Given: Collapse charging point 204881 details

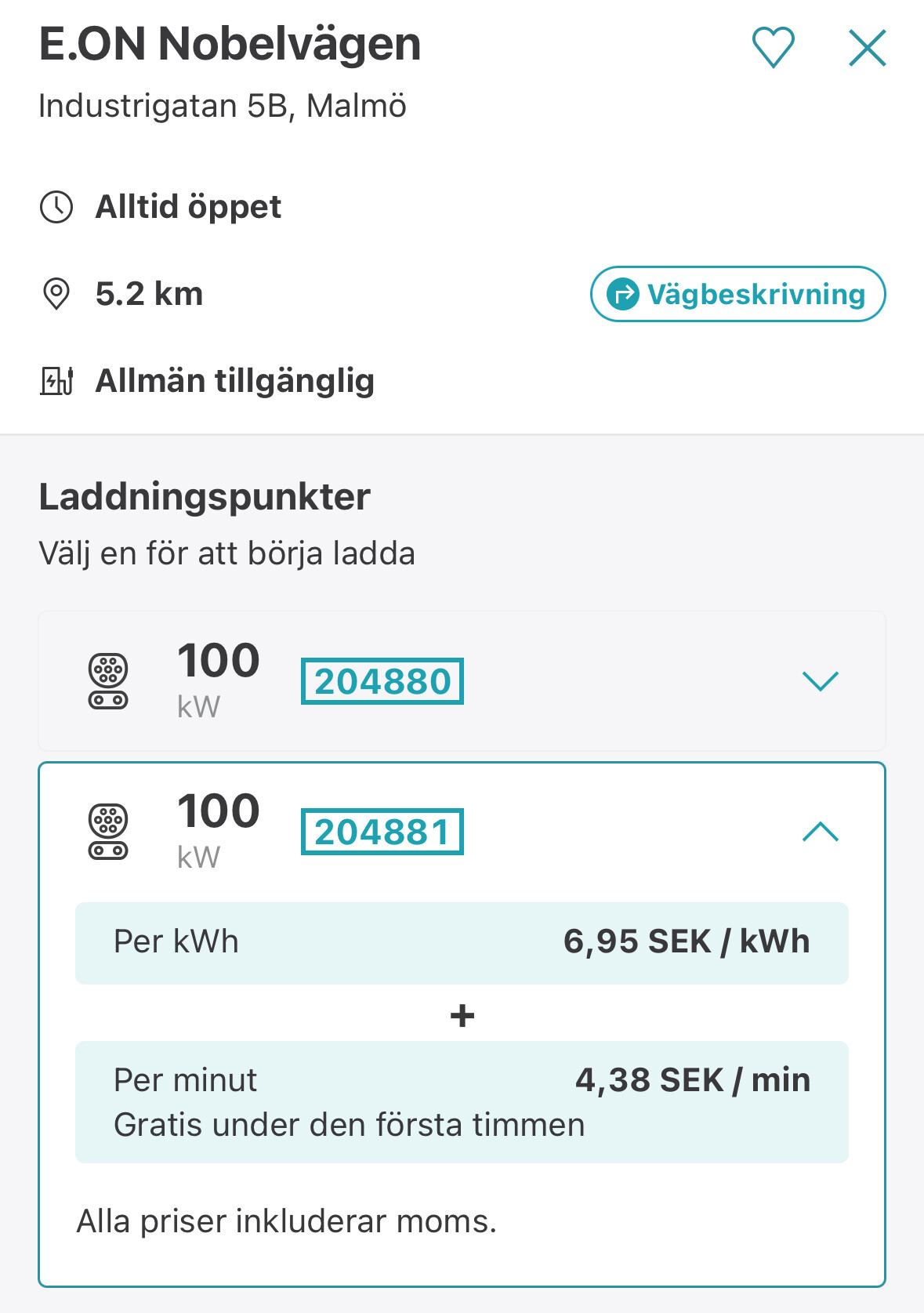Looking at the screenshot, I should click(821, 832).
